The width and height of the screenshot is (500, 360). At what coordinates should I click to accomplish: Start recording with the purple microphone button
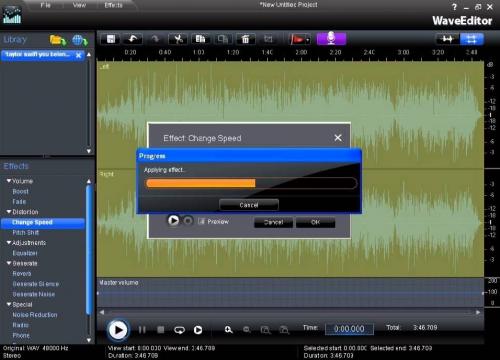click(331, 38)
